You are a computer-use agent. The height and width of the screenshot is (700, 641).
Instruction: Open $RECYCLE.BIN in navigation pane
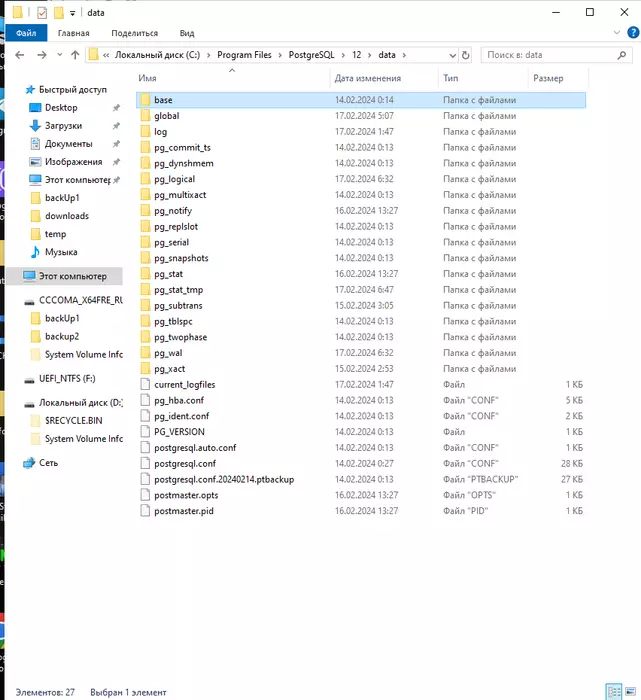click(x=74, y=421)
